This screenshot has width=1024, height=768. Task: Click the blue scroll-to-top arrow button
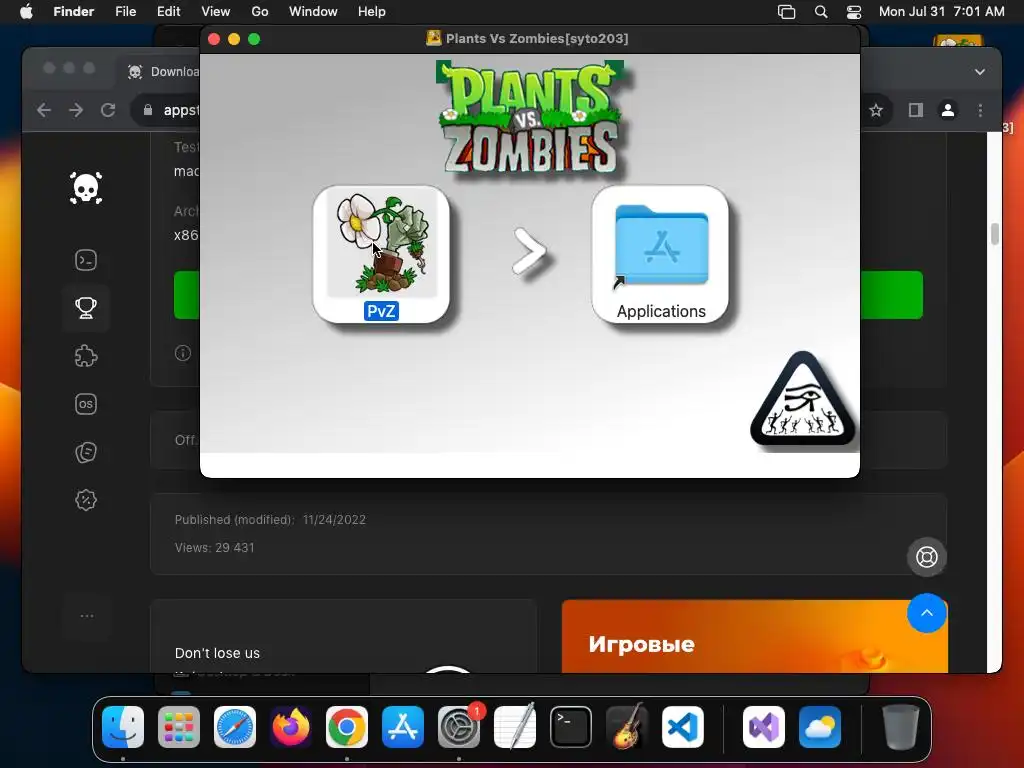(x=927, y=613)
